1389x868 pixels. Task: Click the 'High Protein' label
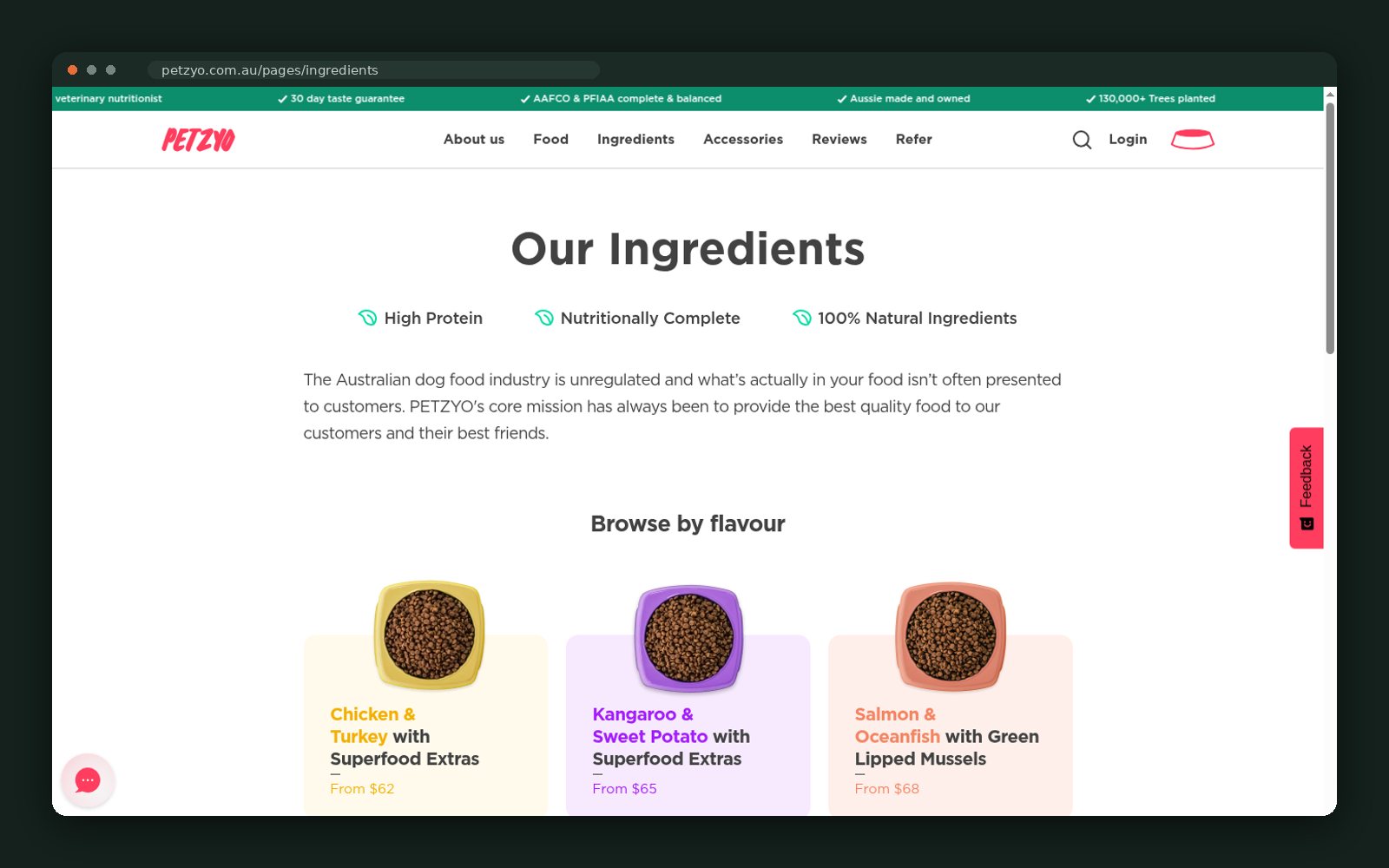point(433,319)
